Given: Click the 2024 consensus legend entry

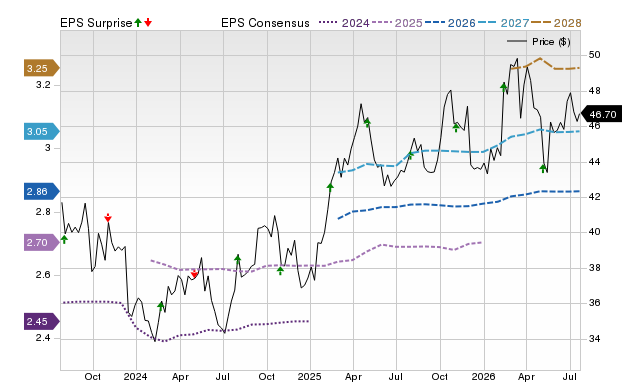Looking at the screenshot, I should (344, 23).
